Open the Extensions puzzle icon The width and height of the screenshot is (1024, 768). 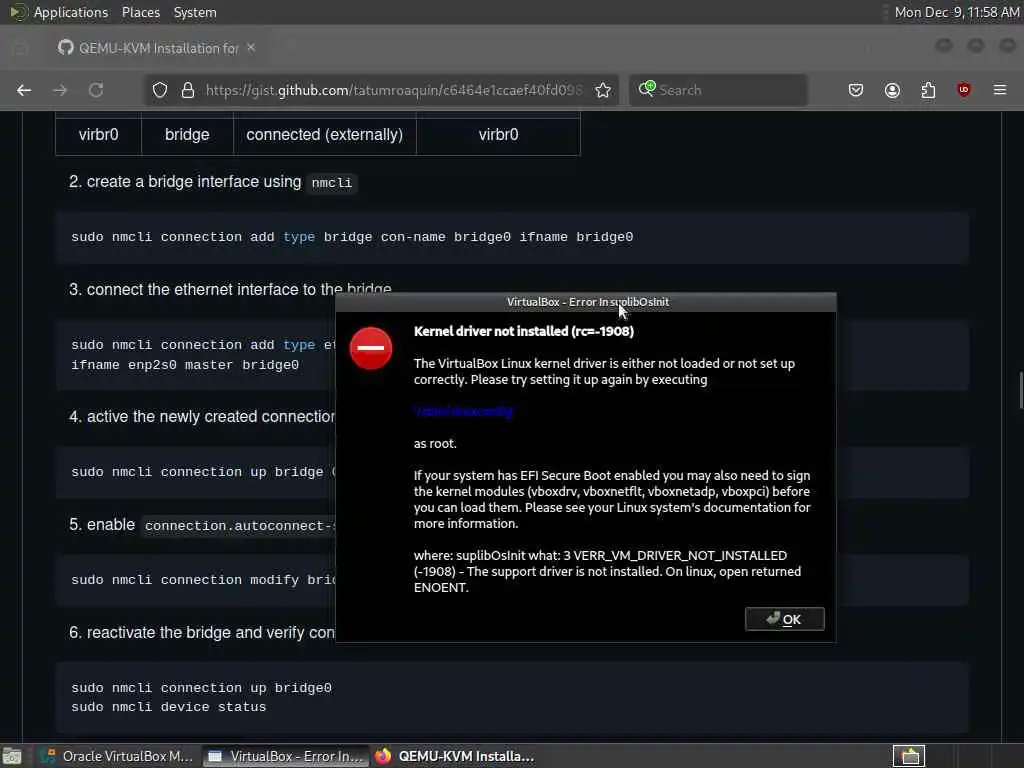(928, 90)
